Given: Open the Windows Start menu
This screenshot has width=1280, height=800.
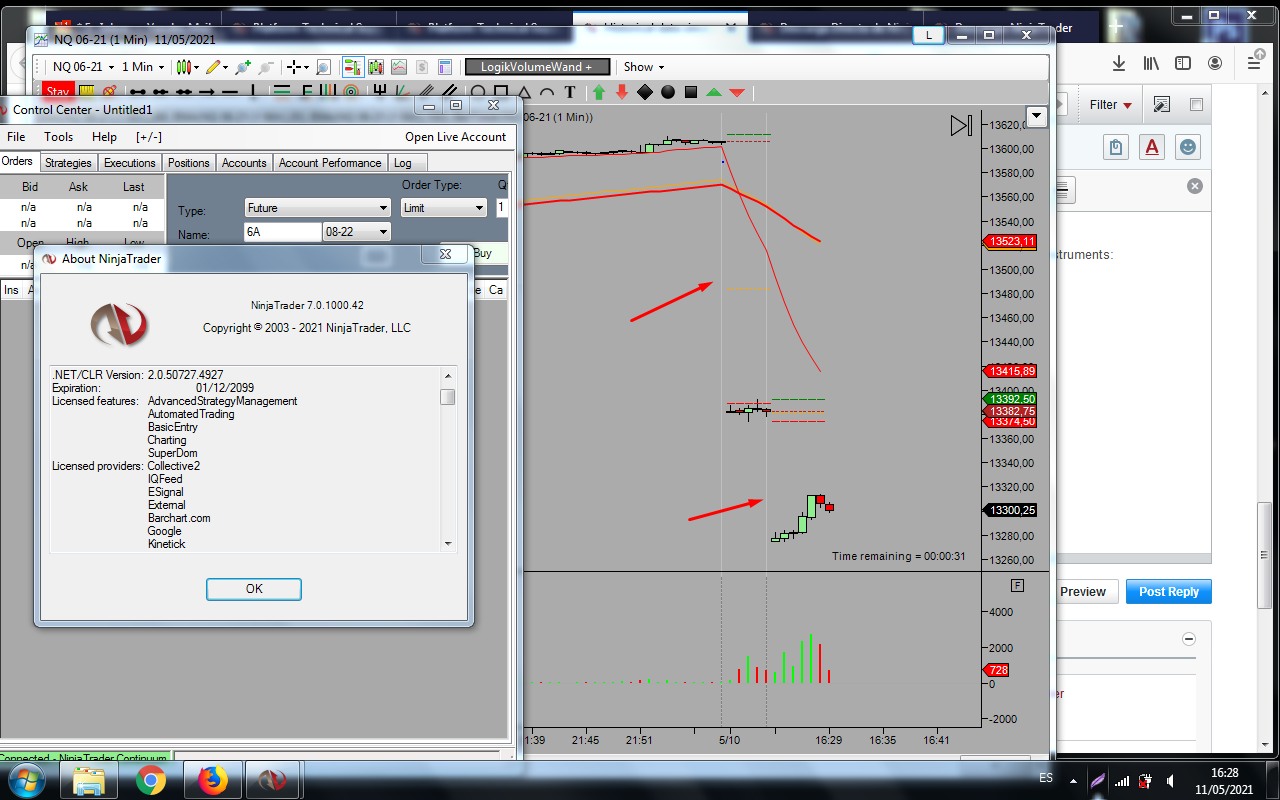Looking at the screenshot, I should [26, 780].
